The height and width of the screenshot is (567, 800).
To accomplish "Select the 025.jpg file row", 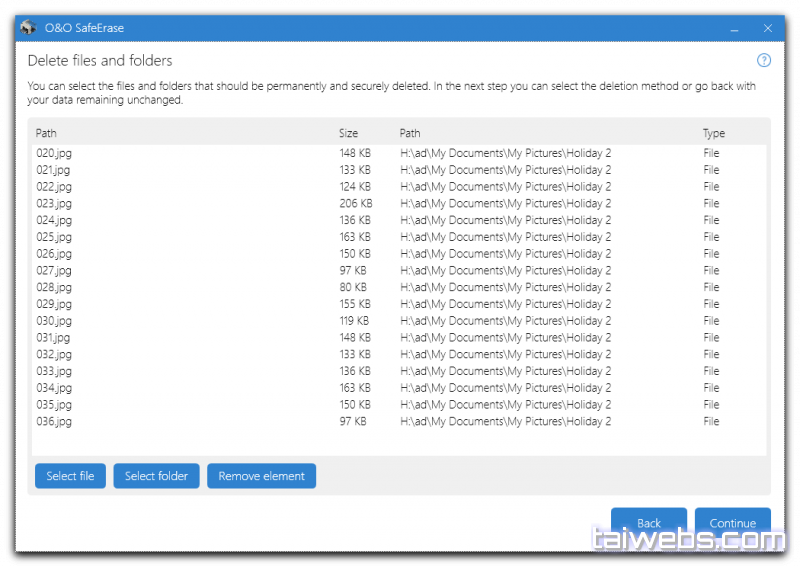I will (54, 237).
